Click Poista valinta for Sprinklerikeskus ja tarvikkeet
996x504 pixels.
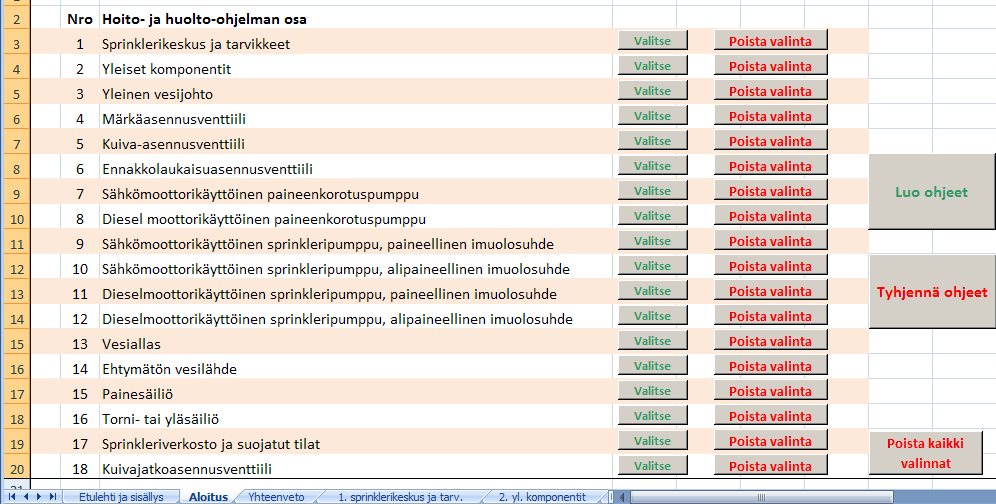[x=771, y=41]
